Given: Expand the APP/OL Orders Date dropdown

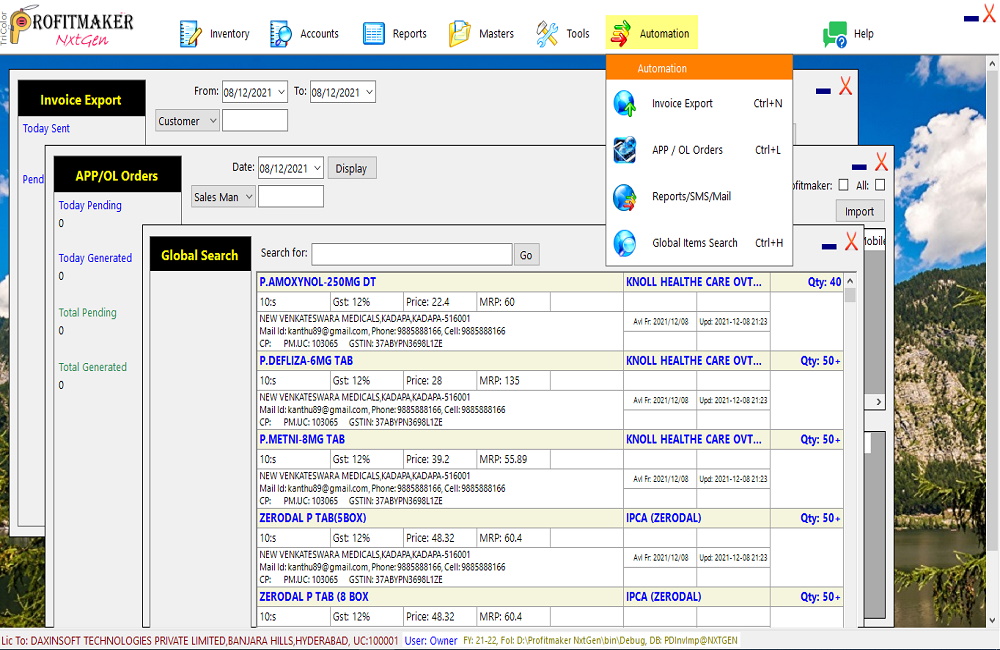Looking at the screenshot, I should [317, 168].
